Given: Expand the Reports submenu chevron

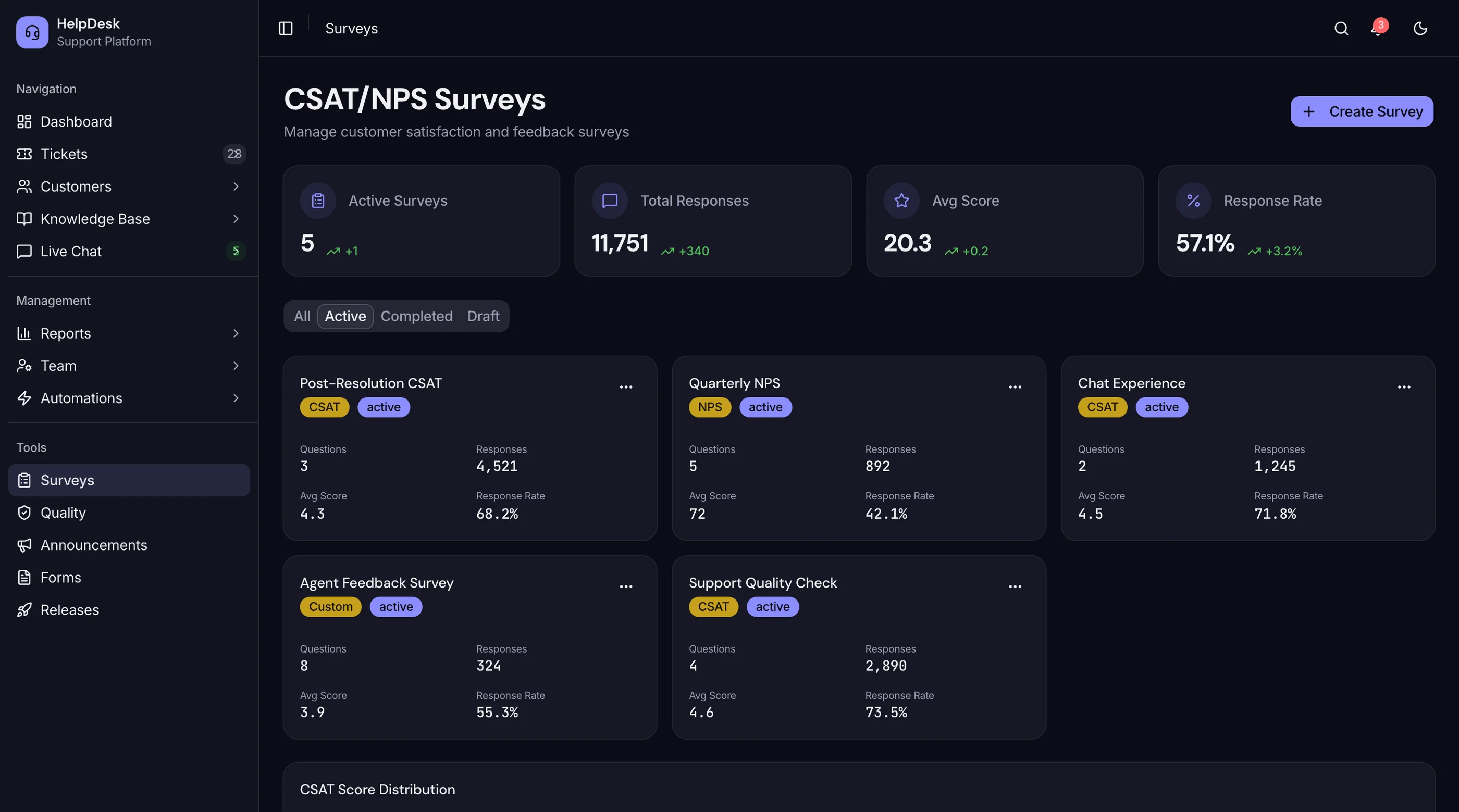Looking at the screenshot, I should (x=236, y=333).
